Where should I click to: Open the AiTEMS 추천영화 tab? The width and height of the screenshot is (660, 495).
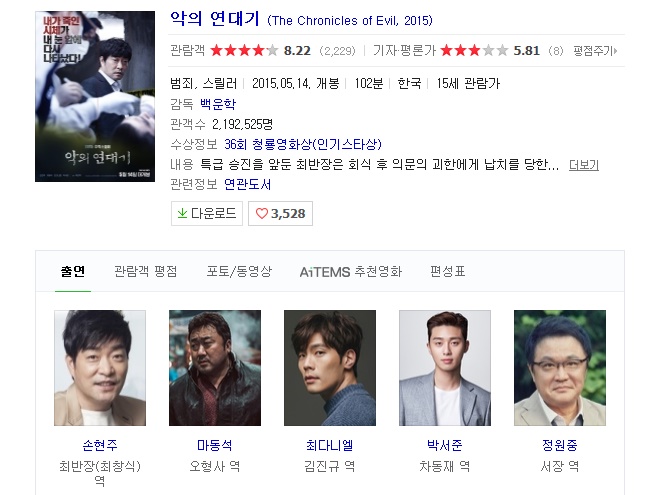point(351,271)
